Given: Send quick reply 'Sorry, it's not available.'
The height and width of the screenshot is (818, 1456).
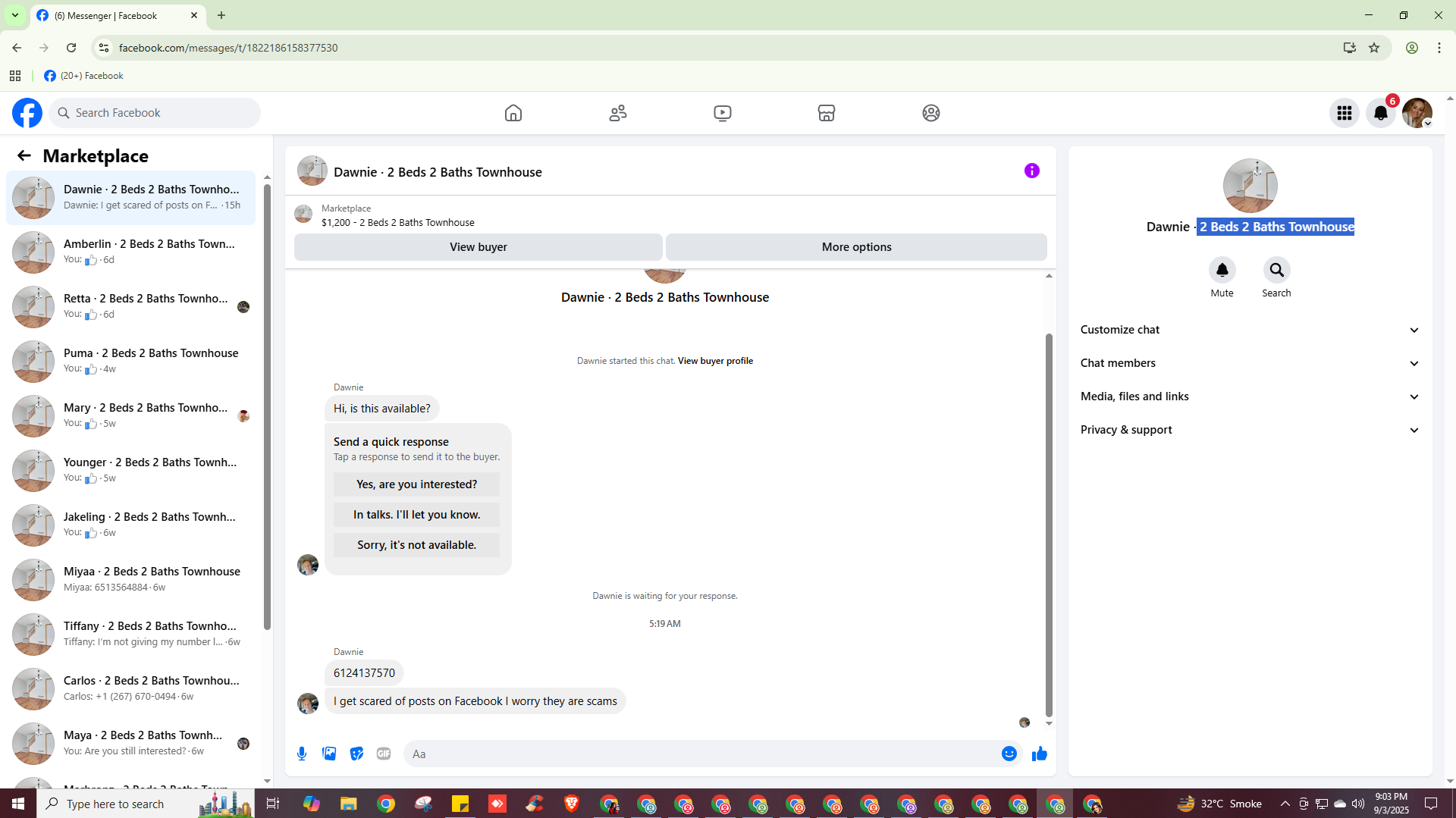Looking at the screenshot, I should tap(417, 545).
